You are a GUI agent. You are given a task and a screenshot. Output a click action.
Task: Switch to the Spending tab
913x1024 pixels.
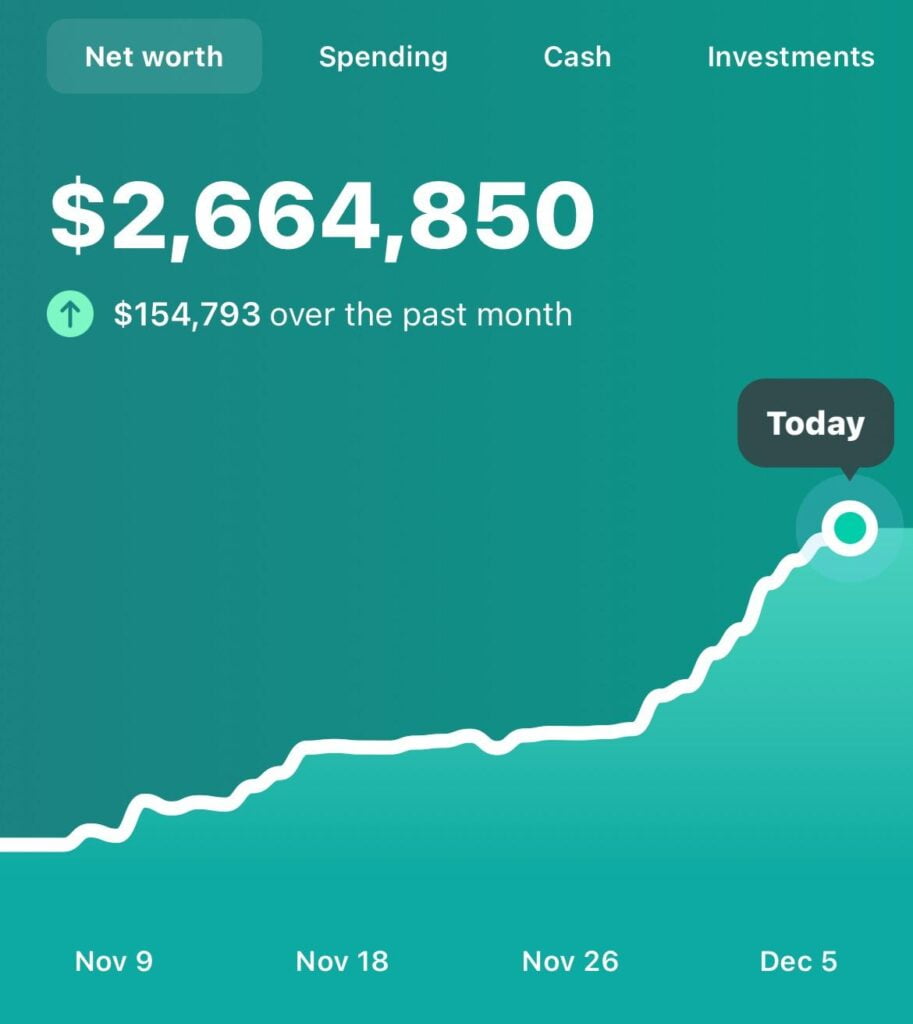[383, 57]
